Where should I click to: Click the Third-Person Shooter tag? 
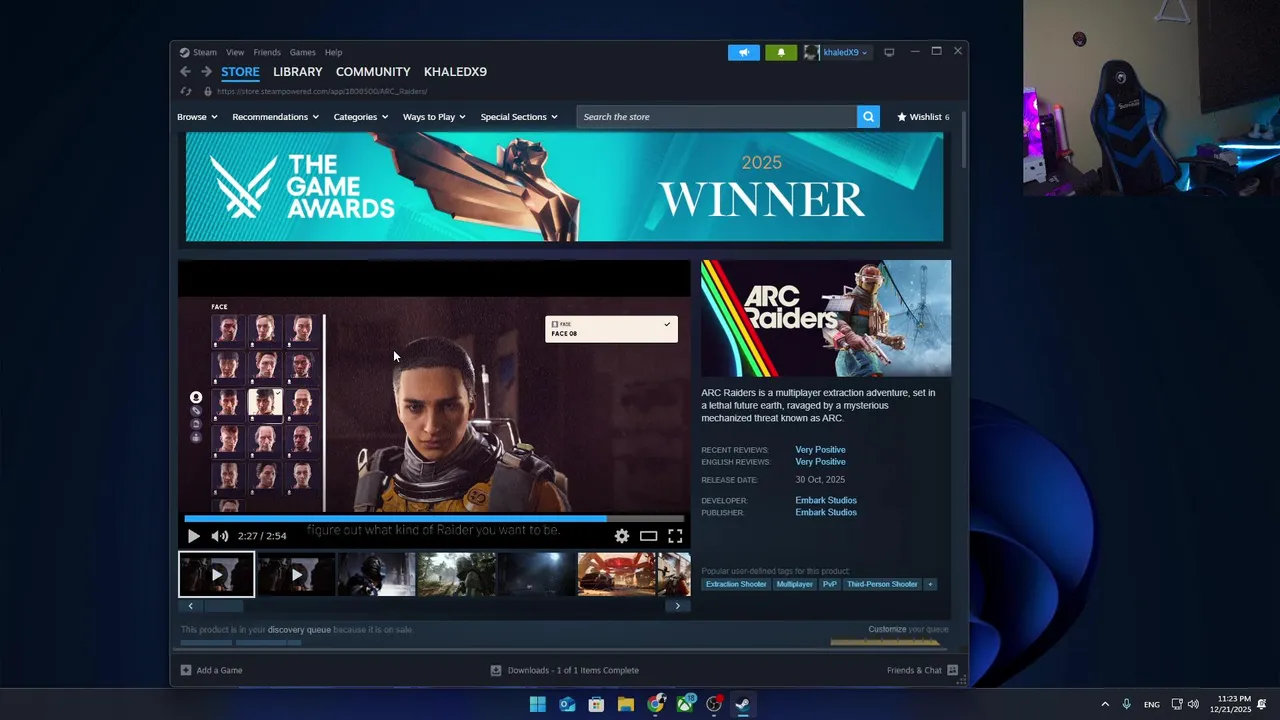pos(882,584)
